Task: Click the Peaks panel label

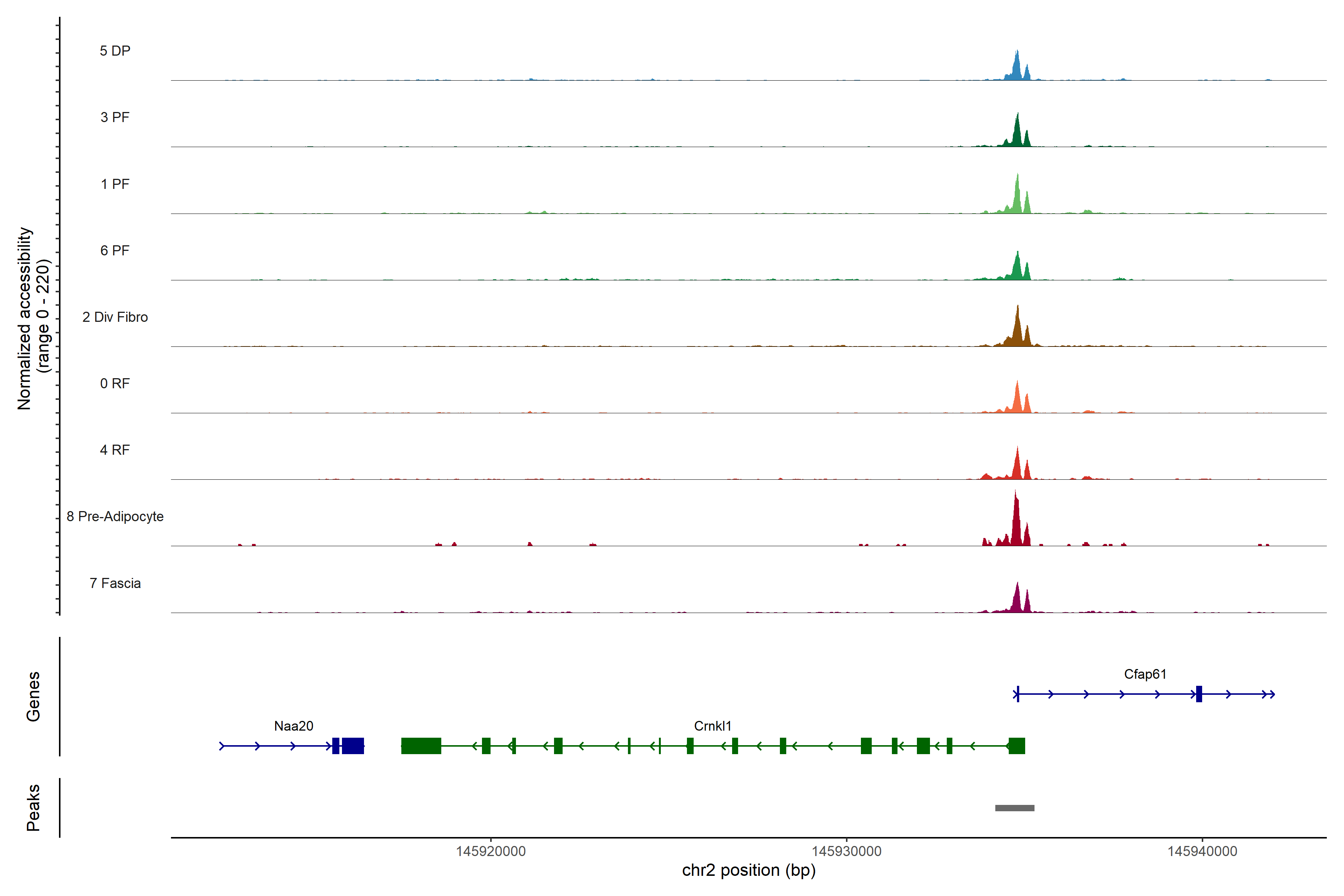Action: coord(33,808)
